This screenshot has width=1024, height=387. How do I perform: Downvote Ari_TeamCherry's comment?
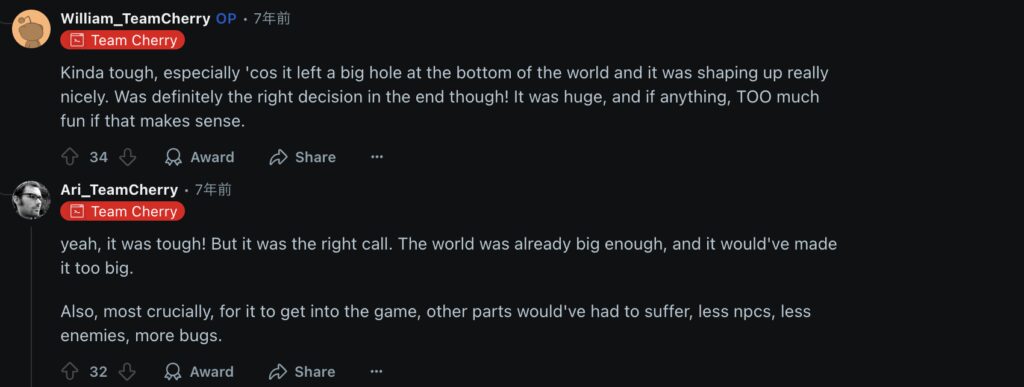point(128,372)
